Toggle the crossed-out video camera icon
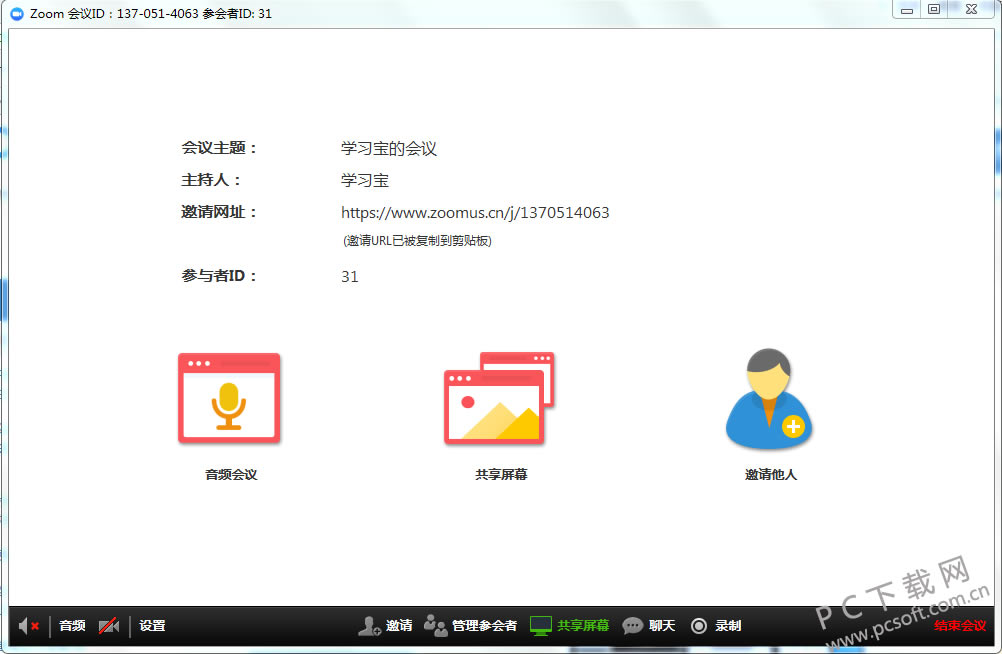The width and height of the screenshot is (1002, 654). [x=109, y=626]
